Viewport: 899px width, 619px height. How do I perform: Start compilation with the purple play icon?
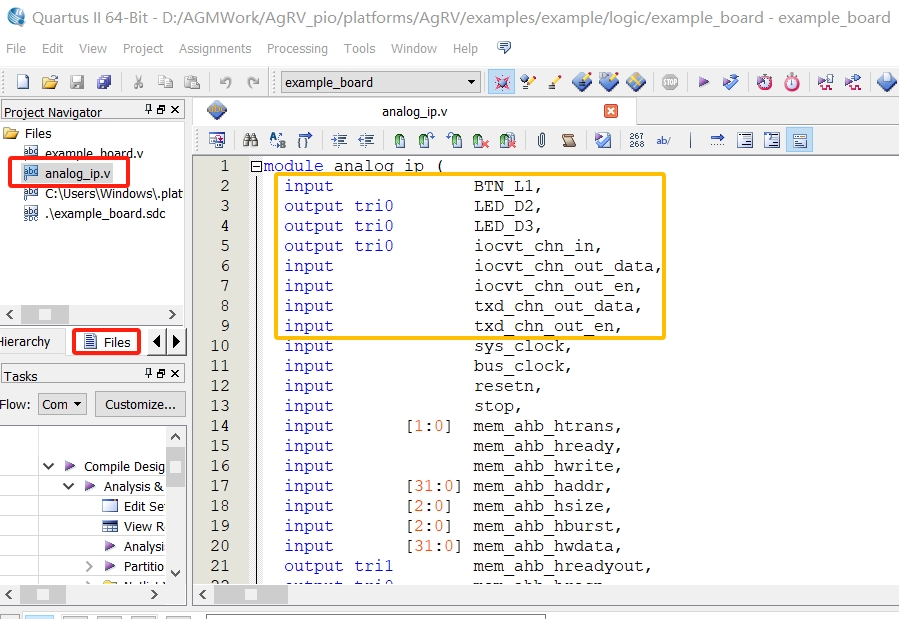[703, 82]
